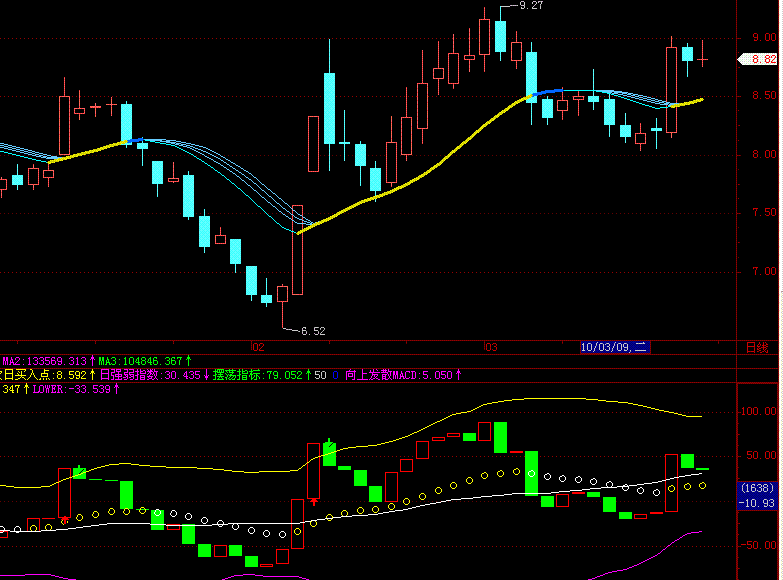The height and width of the screenshot is (580, 783).
Task: Click the 向上发散MACD indicator label
Action: (403, 375)
